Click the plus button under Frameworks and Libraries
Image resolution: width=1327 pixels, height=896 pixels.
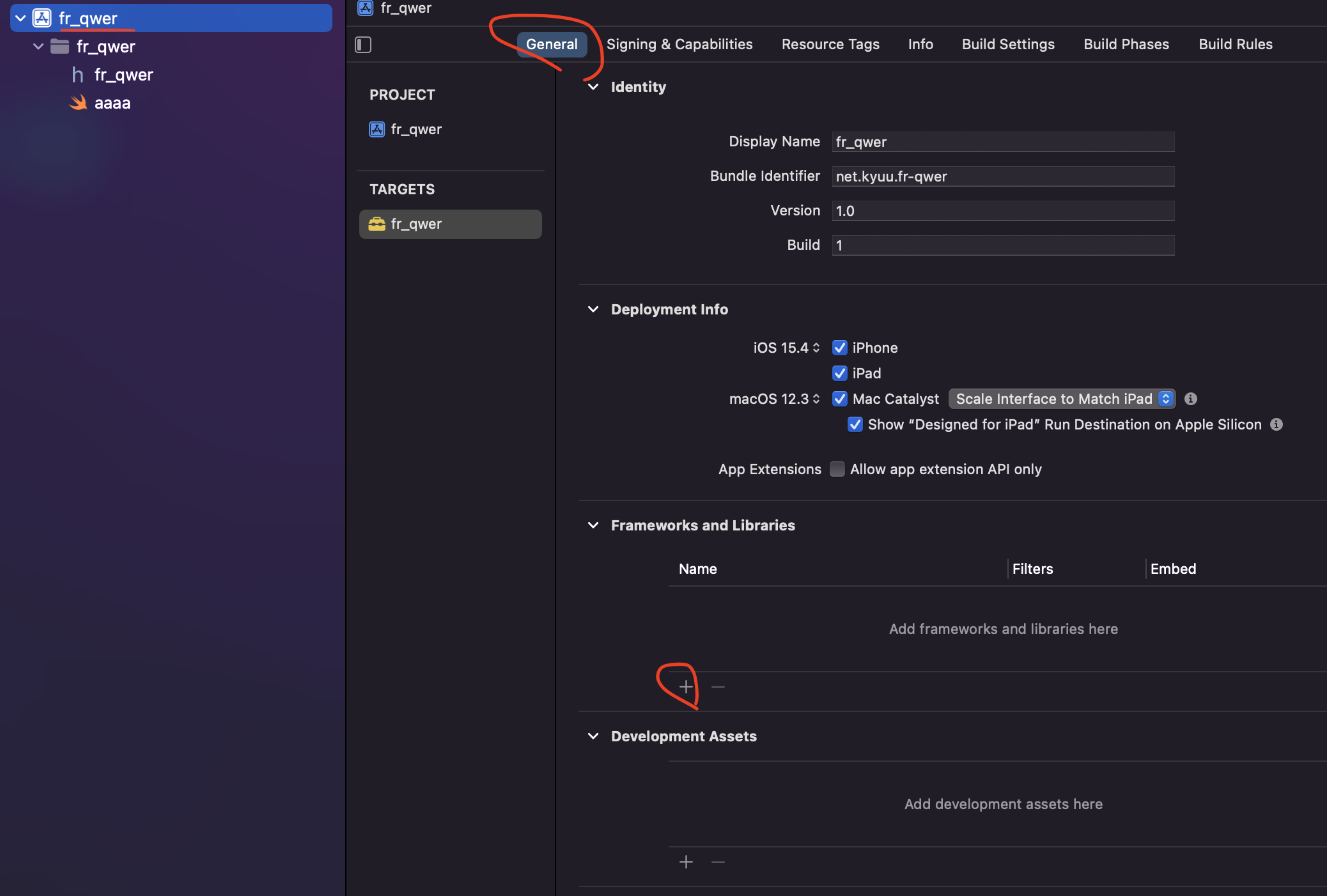[x=686, y=687]
